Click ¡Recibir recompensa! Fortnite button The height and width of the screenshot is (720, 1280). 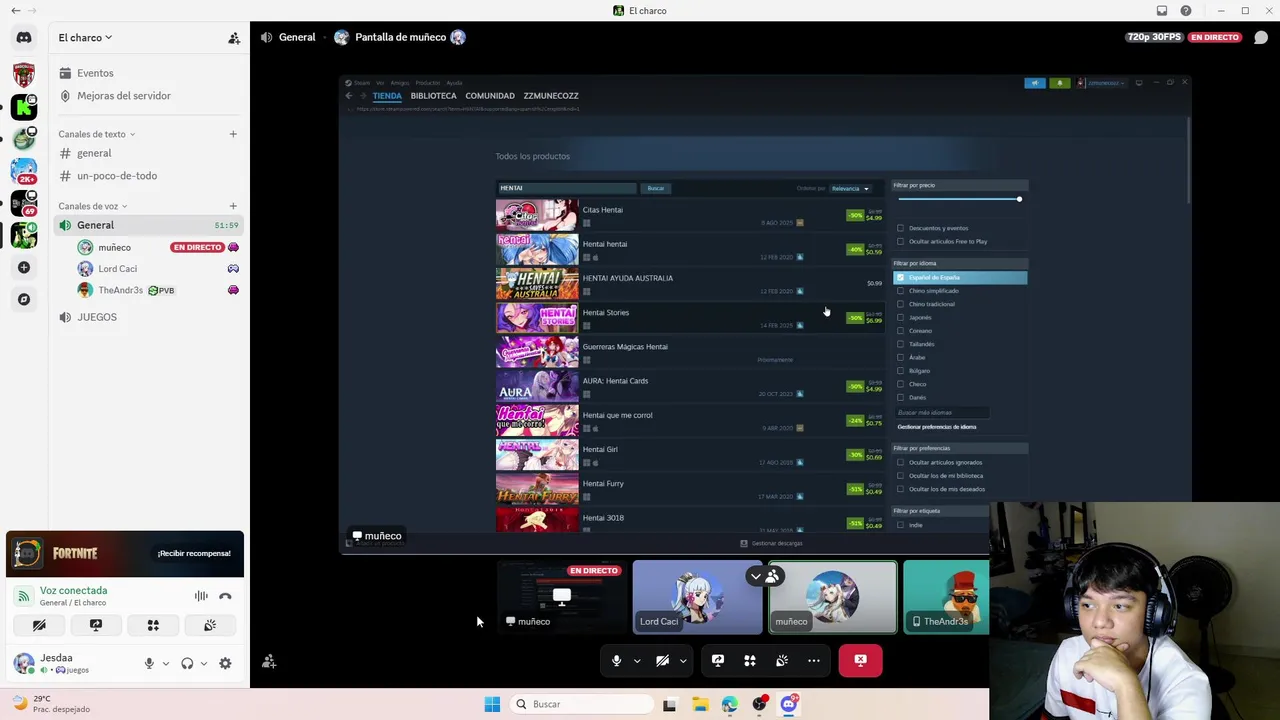click(194, 553)
